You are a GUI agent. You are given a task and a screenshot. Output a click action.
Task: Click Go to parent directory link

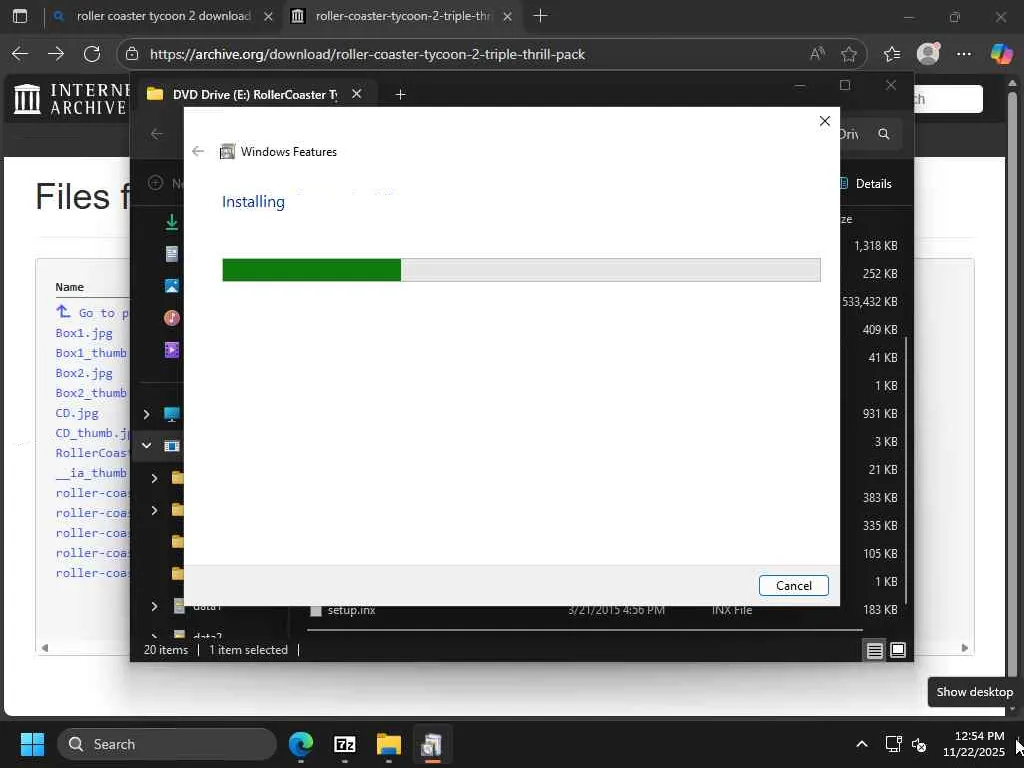point(92,313)
